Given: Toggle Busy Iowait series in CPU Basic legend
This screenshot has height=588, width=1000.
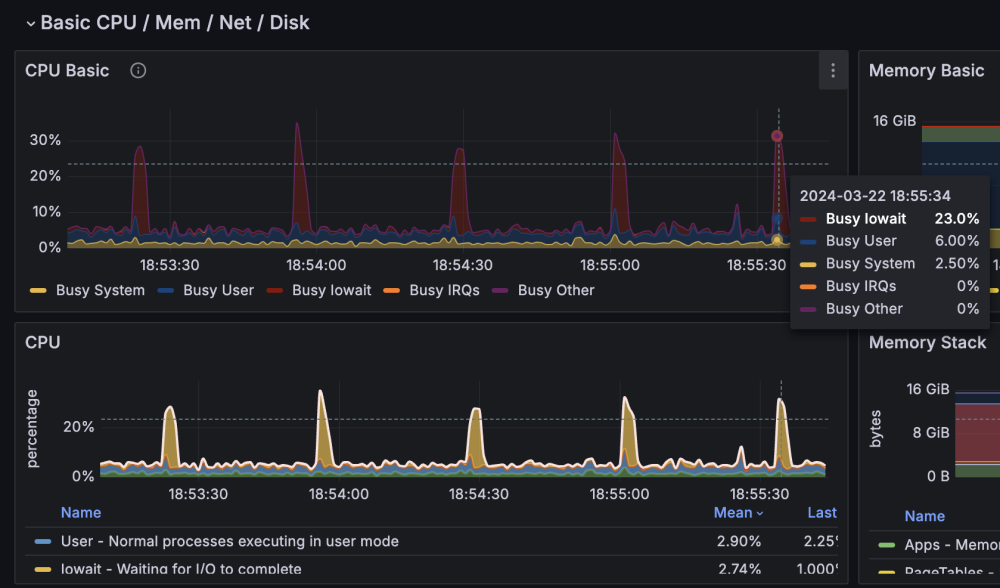Looking at the screenshot, I should pos(331,290).
